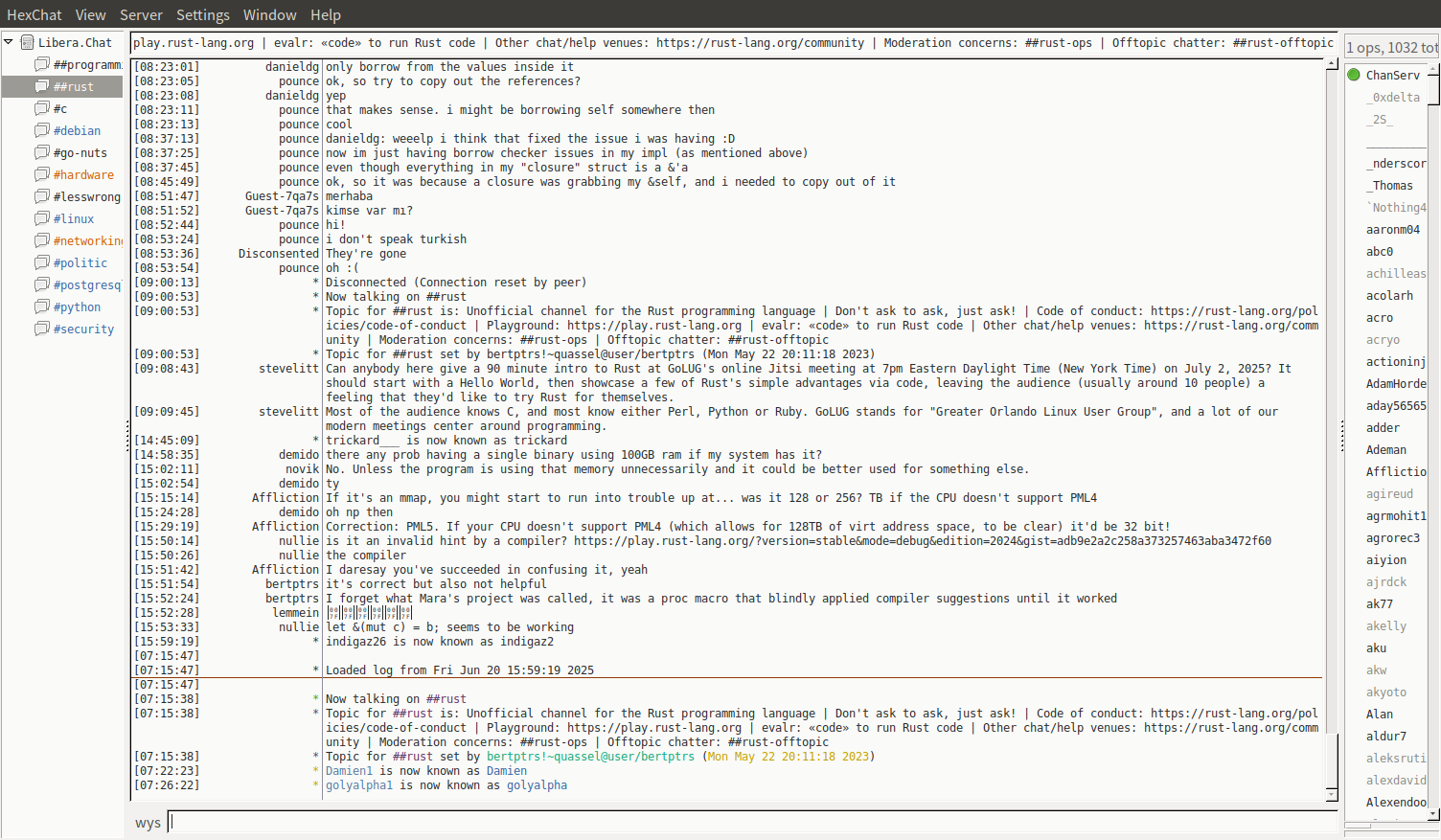Click the #linux channel icon
This screenshot has height=840, width=1441.
[42, 218]
